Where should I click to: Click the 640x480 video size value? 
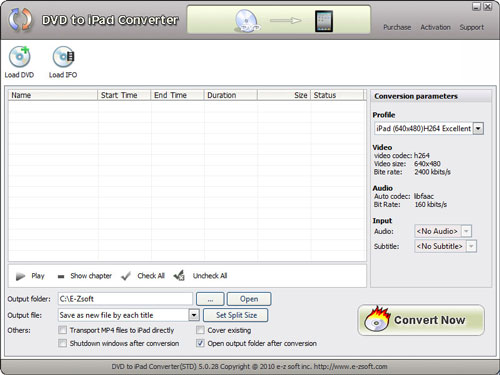[x=427, y=164]
